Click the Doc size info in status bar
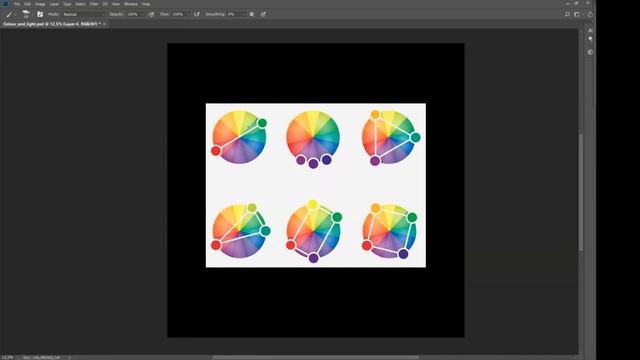 [x=41, y=358]
